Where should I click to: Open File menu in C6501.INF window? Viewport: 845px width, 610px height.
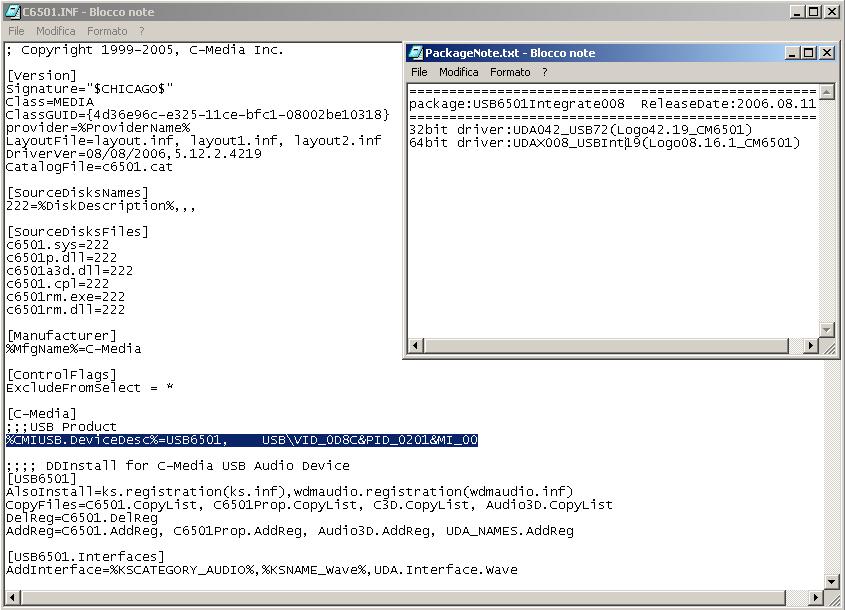(16, 31)
